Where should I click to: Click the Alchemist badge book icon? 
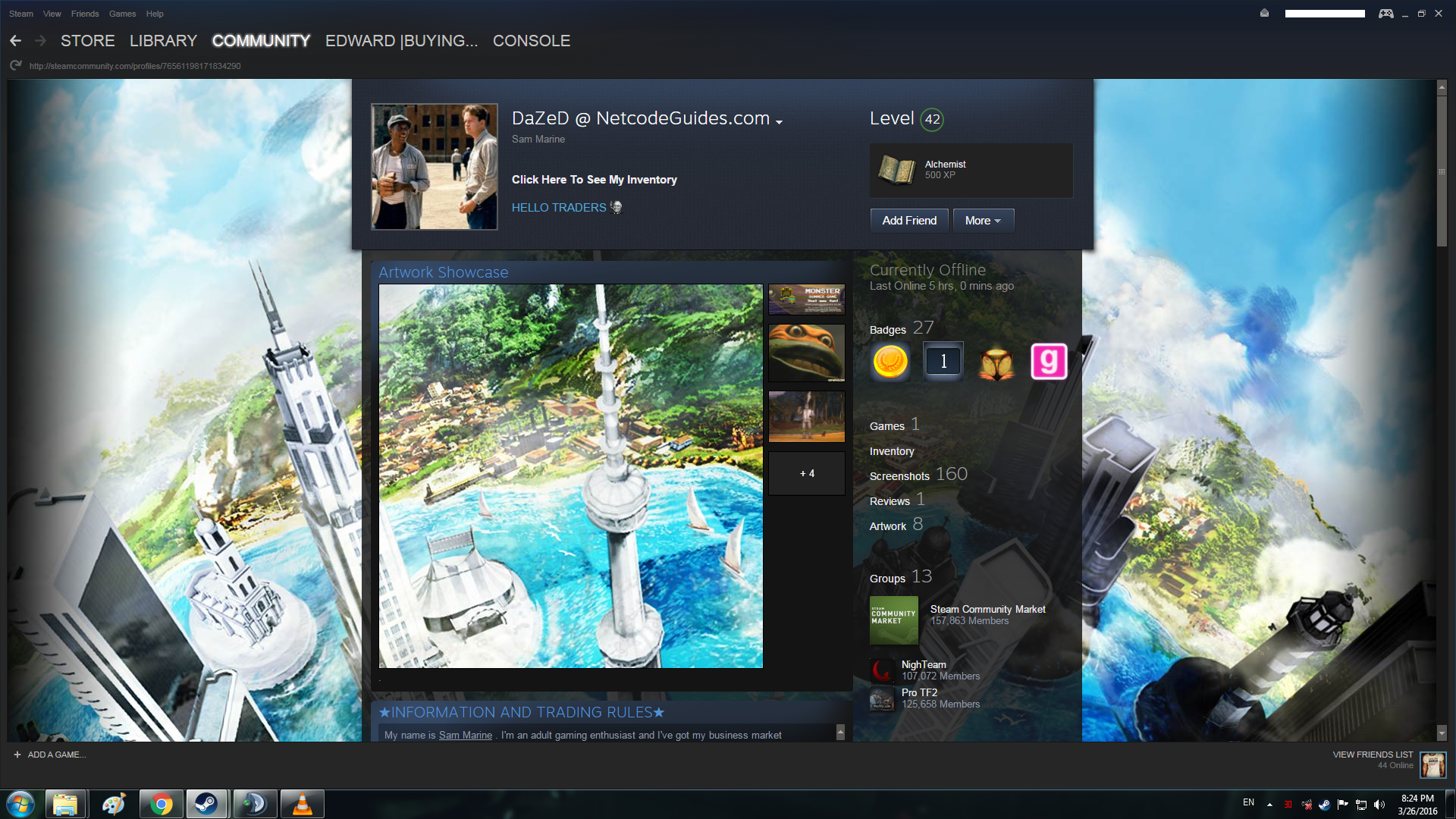[896, 170]
